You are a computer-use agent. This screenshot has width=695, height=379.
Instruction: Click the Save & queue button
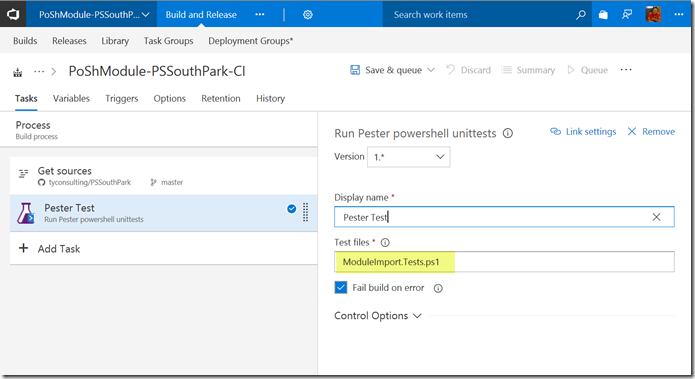(393, 70)
